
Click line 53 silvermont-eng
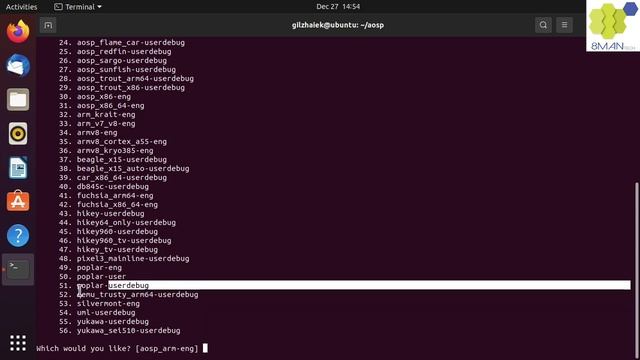click(99, 303)
